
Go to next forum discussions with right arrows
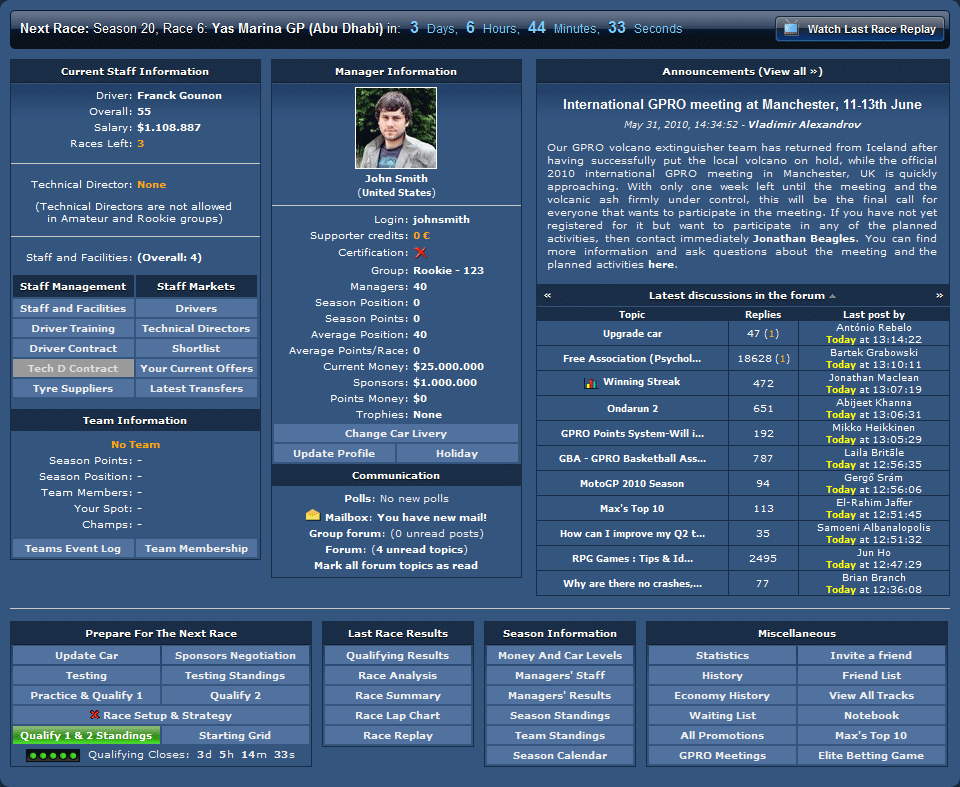point(939,296)
